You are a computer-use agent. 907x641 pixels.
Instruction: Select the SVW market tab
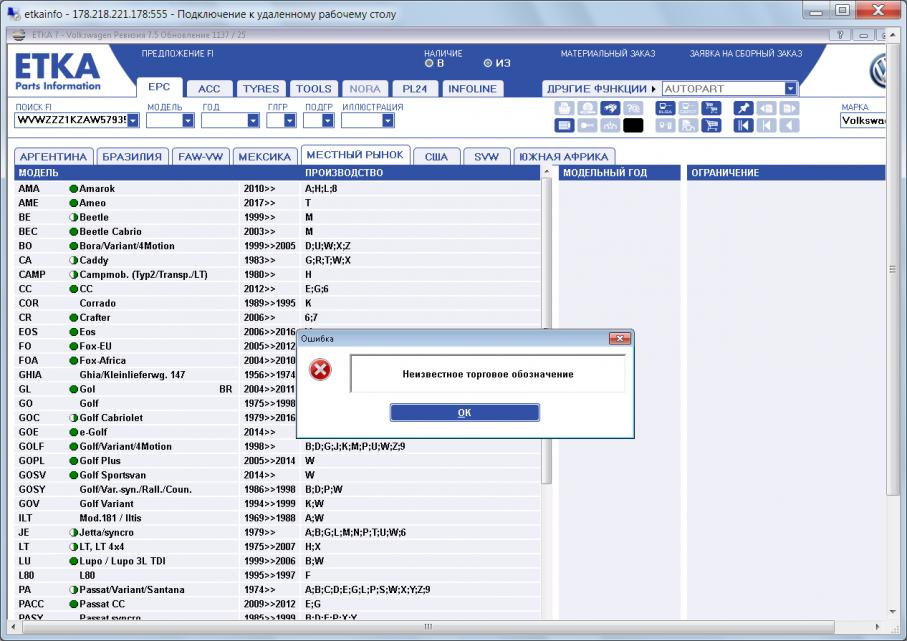[x=486, y=157]
